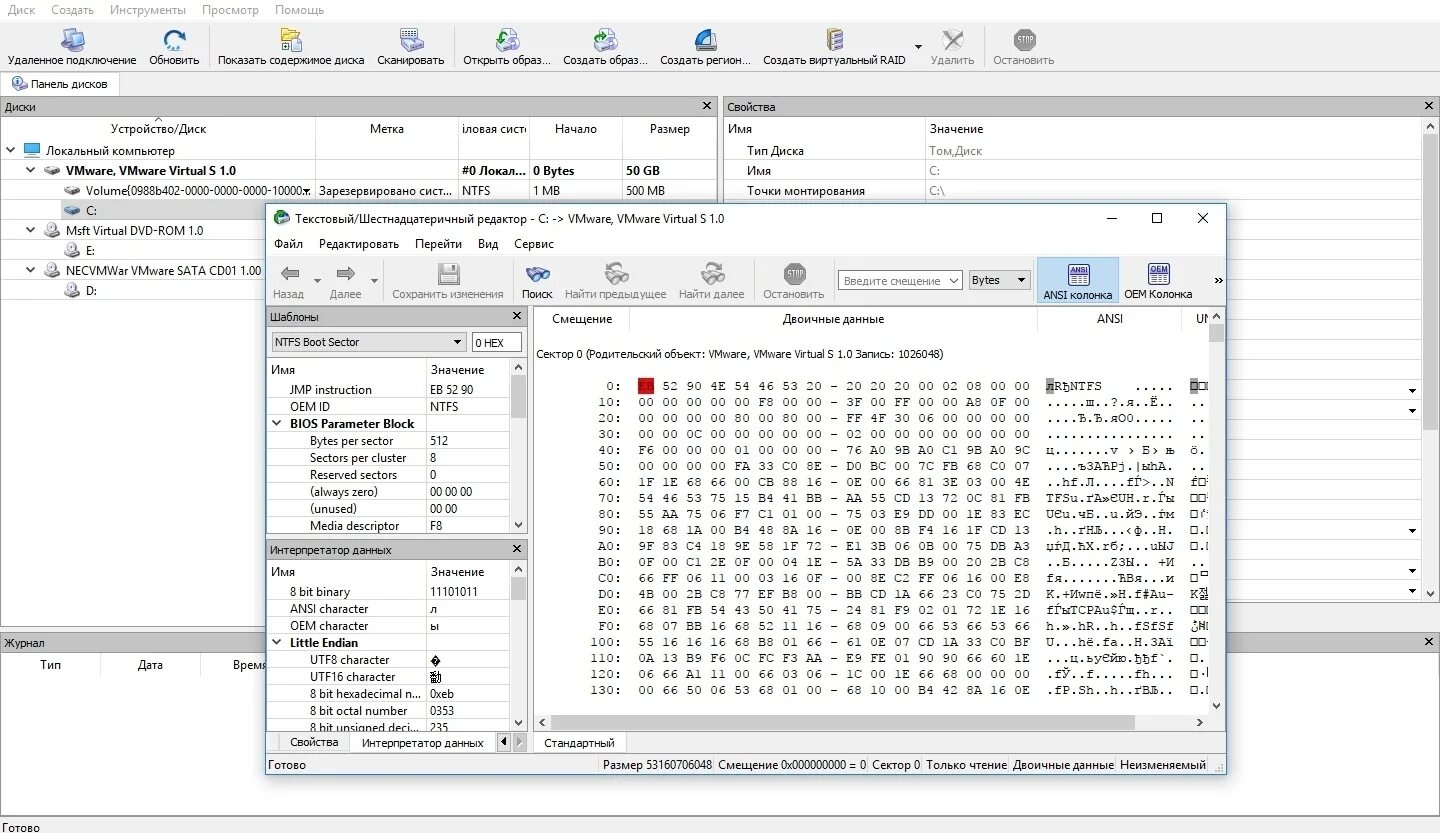Switch to Панель дисков tab
This screenshot has height=833, width=1440.
60,84
